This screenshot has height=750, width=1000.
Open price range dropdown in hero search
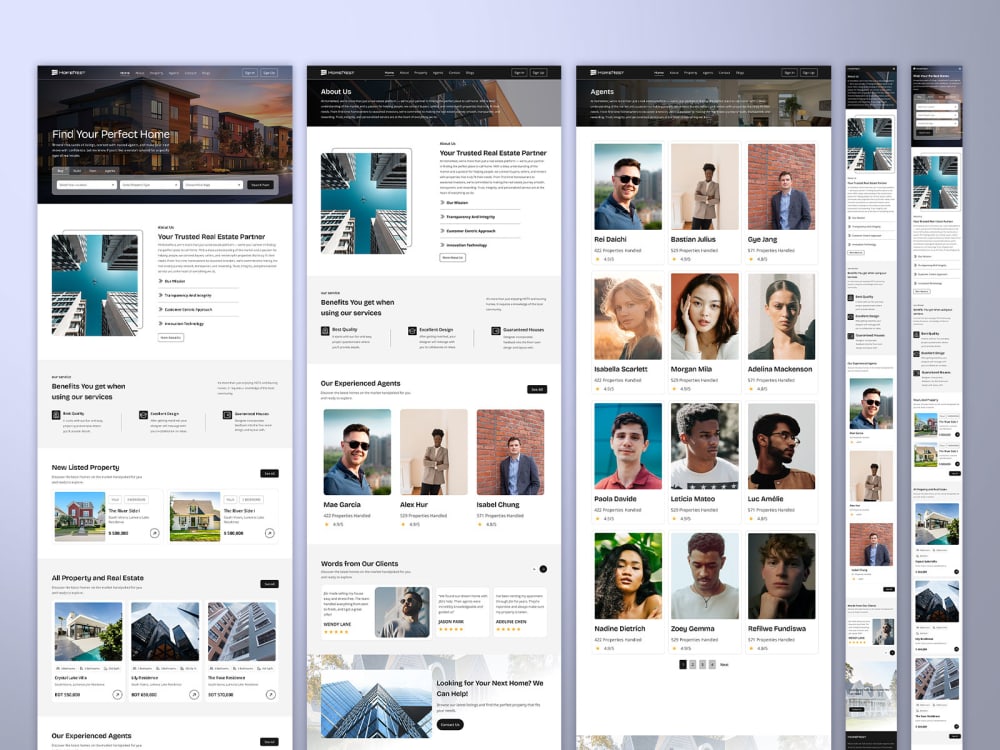[x=213, y=185]
